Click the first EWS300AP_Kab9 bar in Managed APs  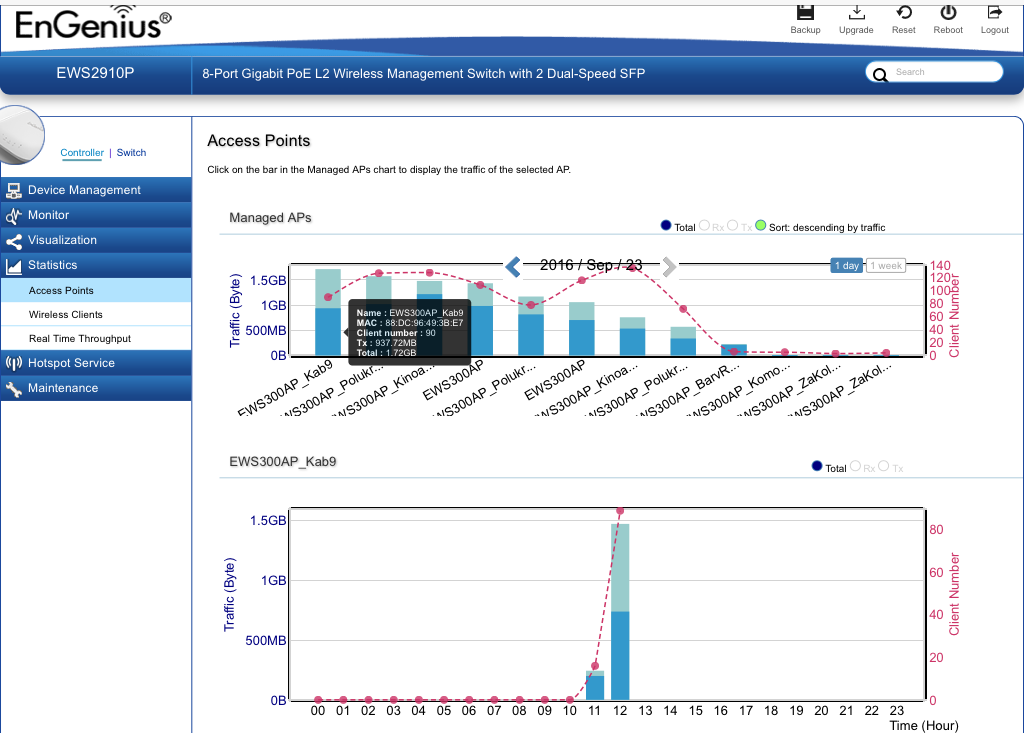pyautogui.click(x=328, y=312)
